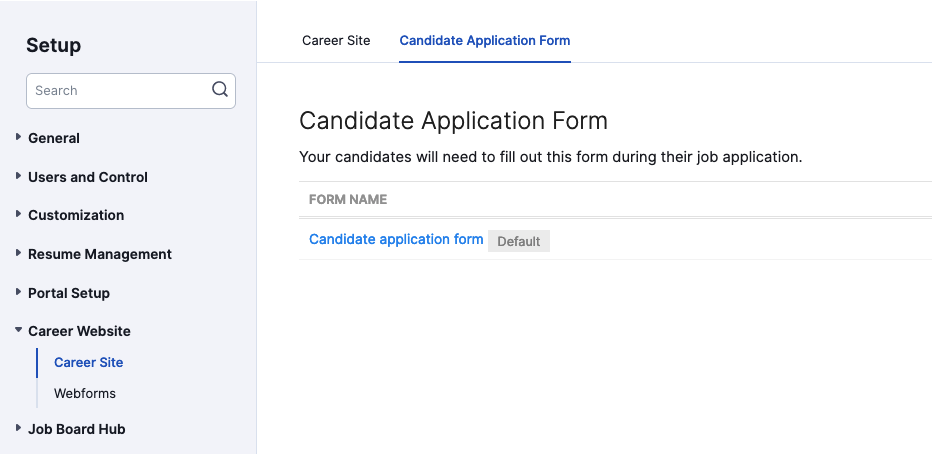Viewport: 932px width, 454px height.
Task: Click the Default badge label
Action: 518,241
